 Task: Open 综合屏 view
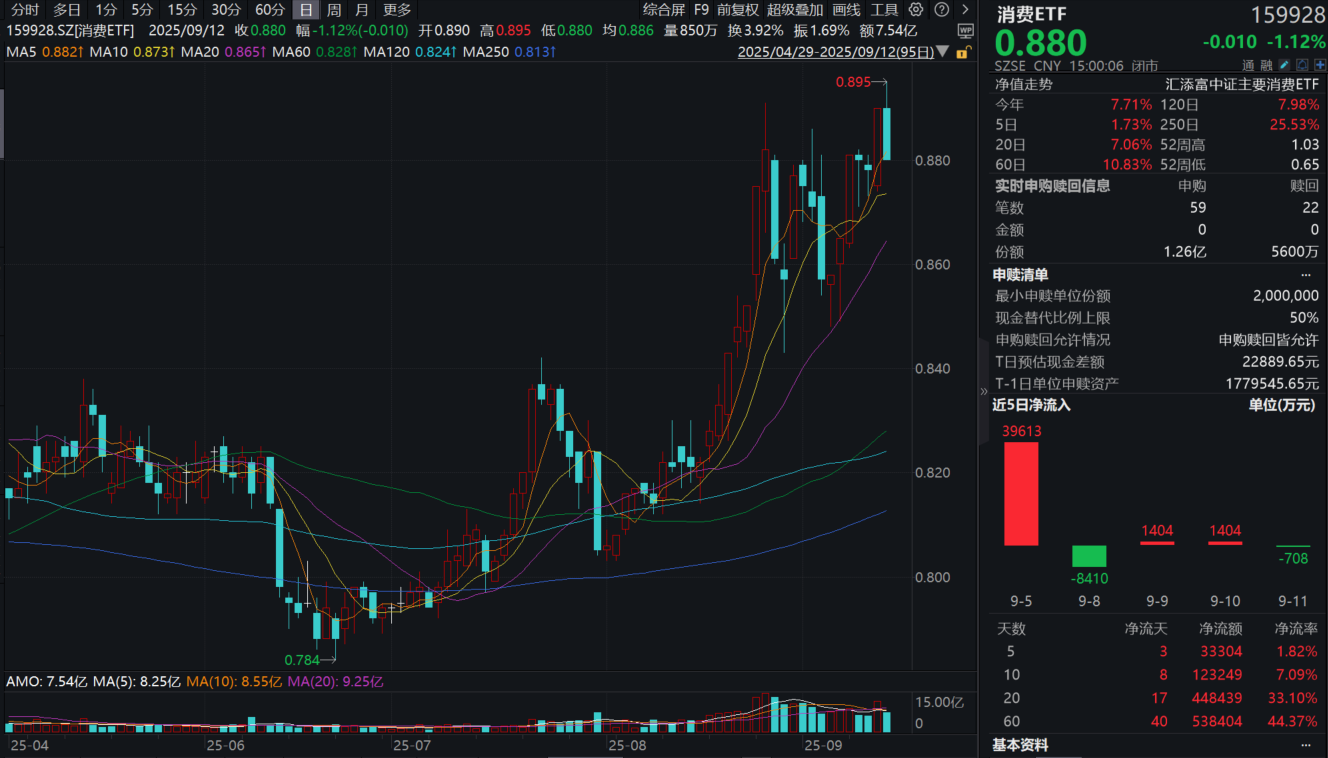665,10
